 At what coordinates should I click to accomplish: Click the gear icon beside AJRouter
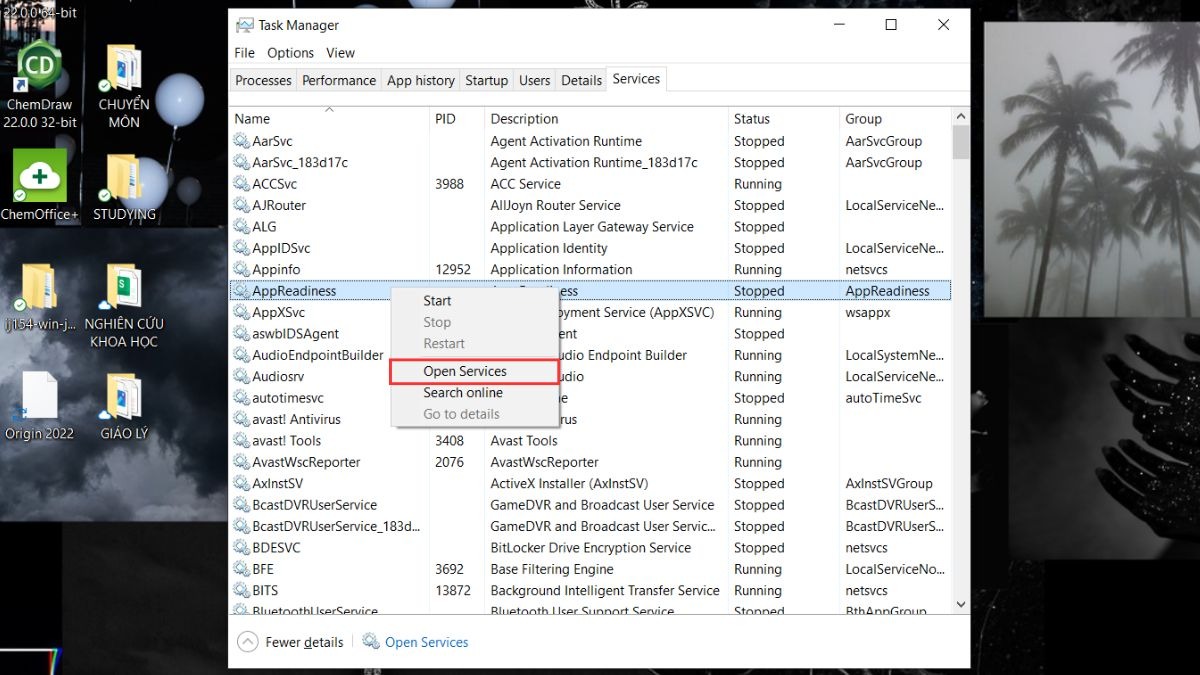point(241,205)
